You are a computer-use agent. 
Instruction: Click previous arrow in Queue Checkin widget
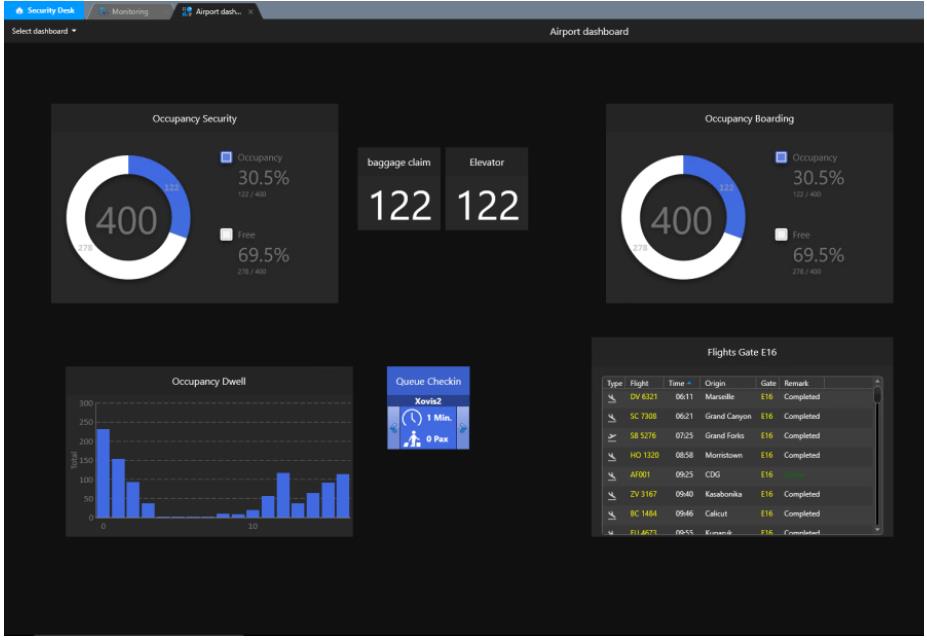(393, 428)
